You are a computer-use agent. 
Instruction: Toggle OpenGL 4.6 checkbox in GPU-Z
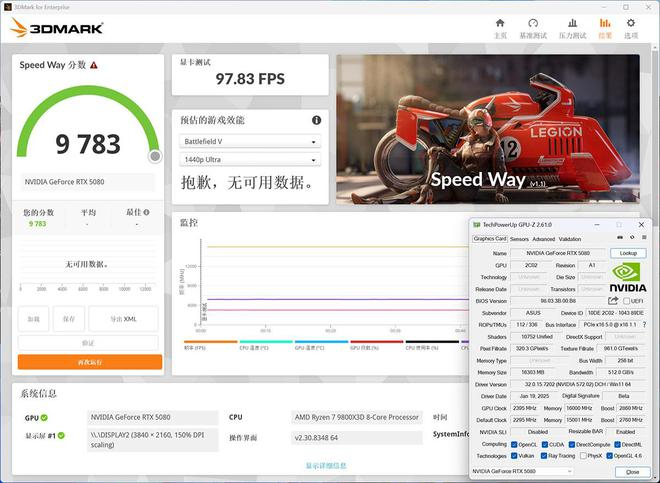[609, 456]
